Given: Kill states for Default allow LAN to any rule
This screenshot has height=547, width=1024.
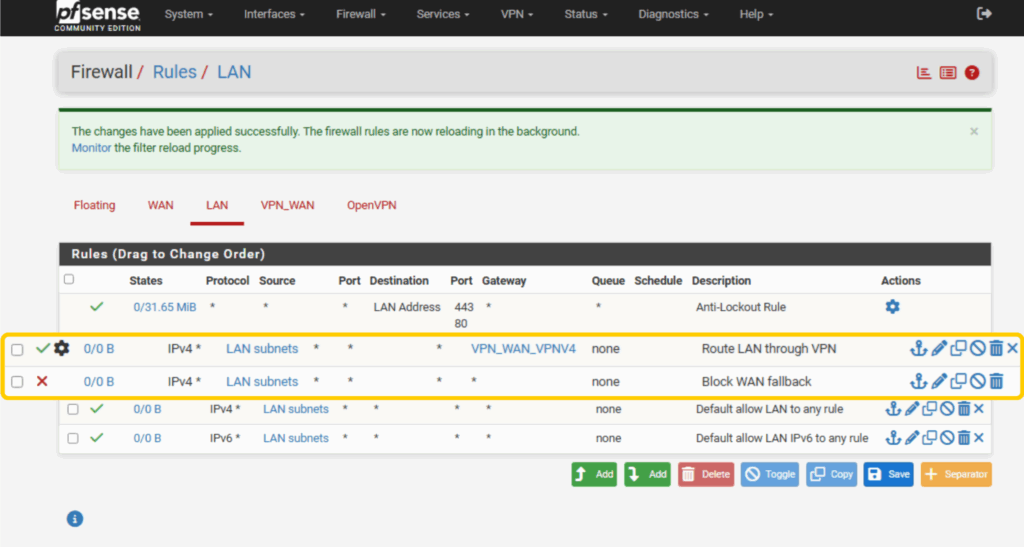Looking at the screenshot, I should [x=978, y=409].
